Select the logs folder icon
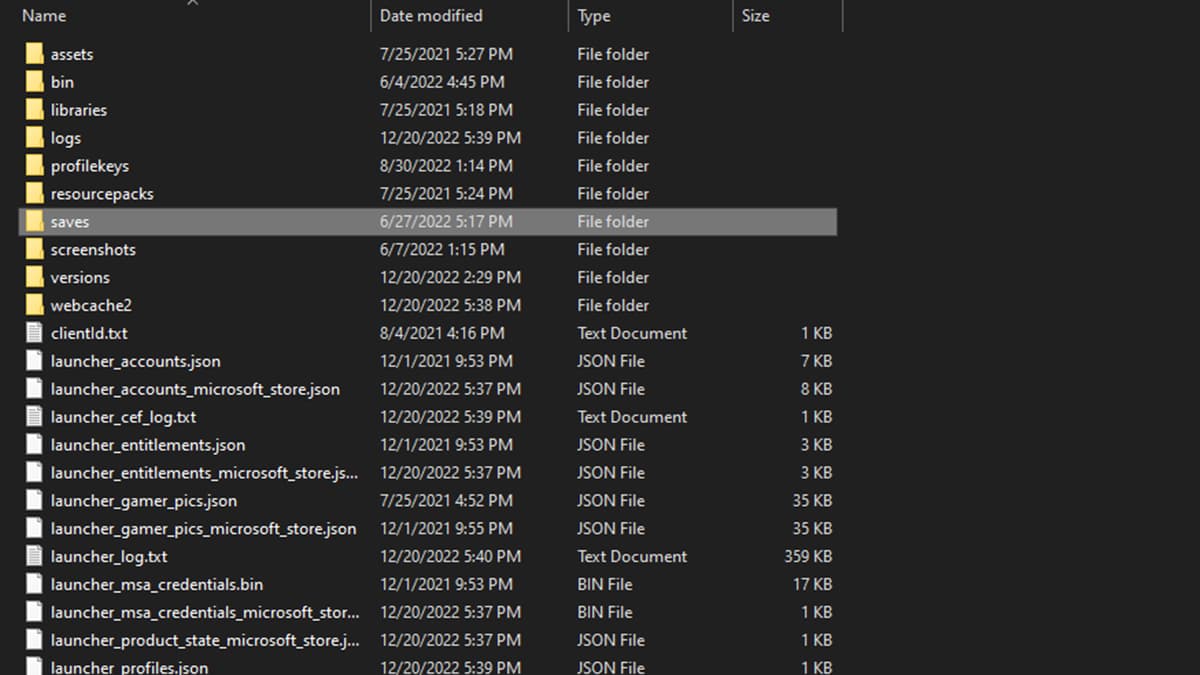 tap(35, 138)
